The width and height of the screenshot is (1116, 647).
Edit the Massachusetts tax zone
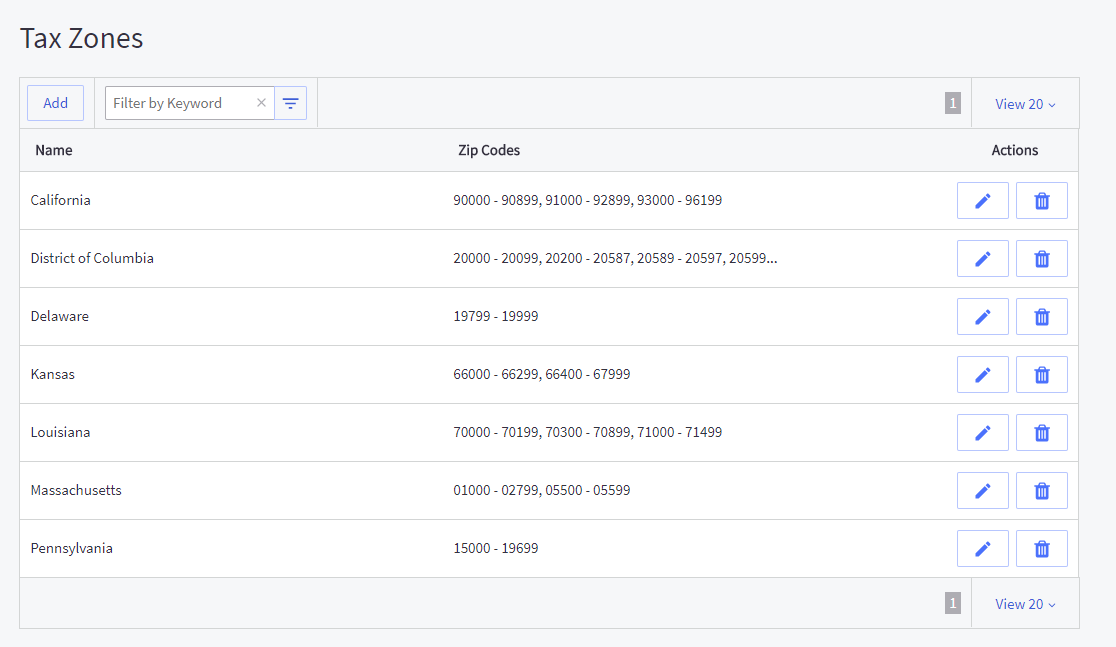coord(982,490)
